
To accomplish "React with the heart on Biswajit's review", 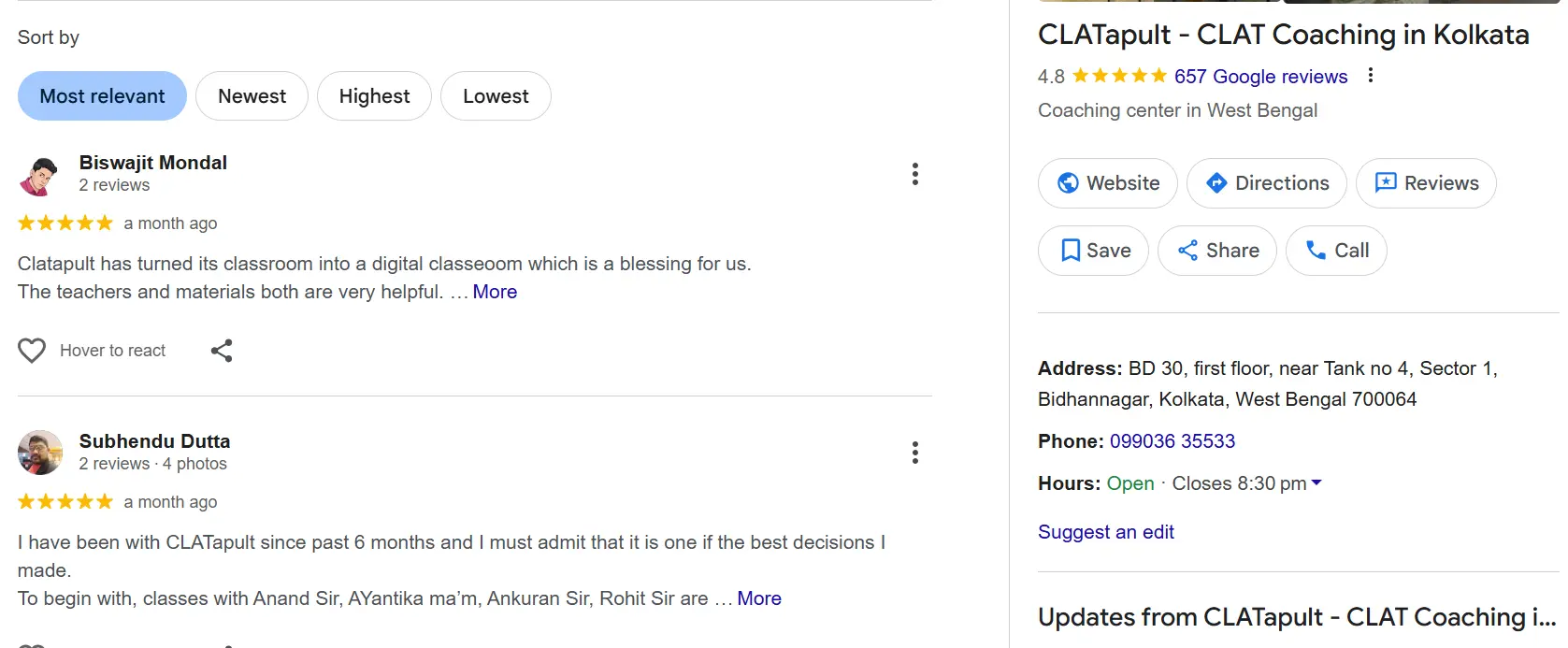I will pyautogui.click(x=31, y=350).
